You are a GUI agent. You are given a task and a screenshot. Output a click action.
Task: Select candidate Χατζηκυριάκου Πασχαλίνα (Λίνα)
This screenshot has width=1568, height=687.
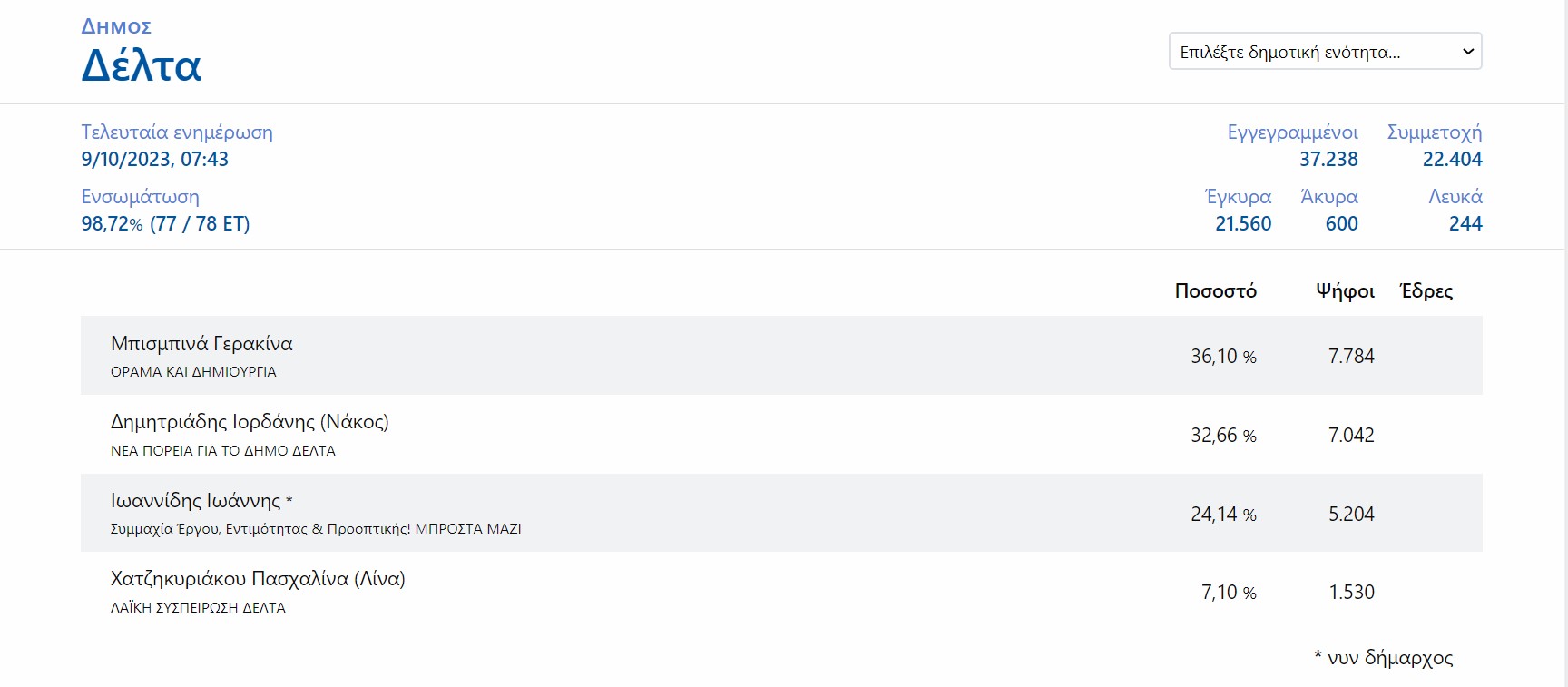pyautogui.click(x=258, y=579)
